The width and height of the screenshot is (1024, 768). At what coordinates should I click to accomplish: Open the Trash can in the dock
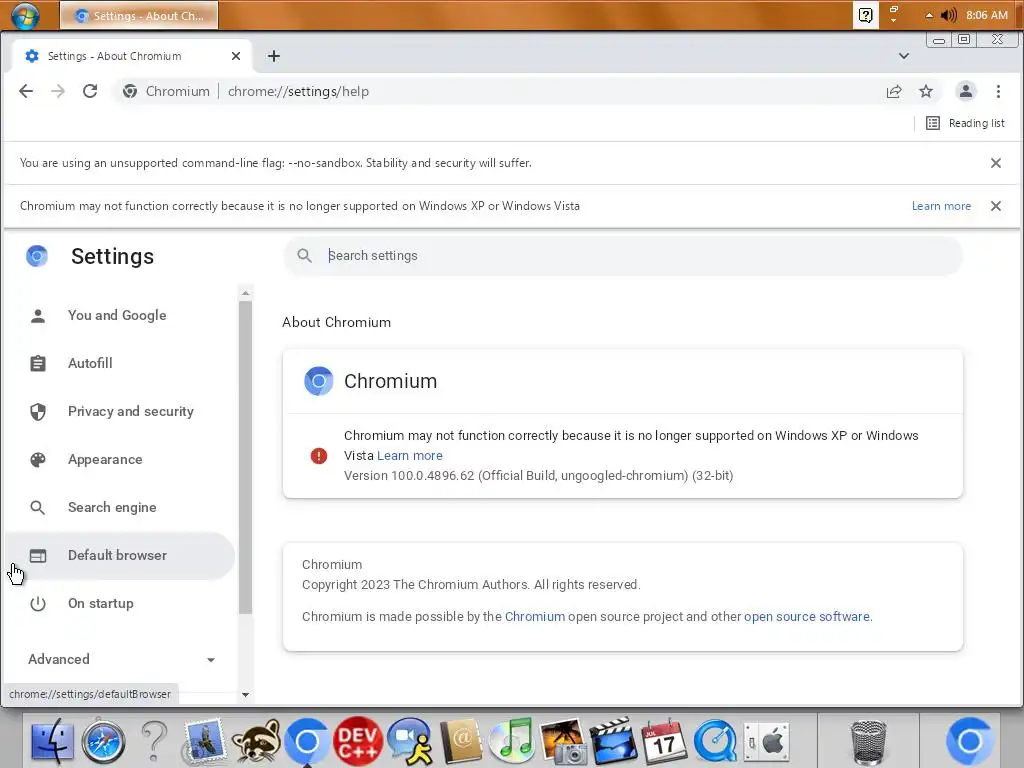(x=869, y=741)
